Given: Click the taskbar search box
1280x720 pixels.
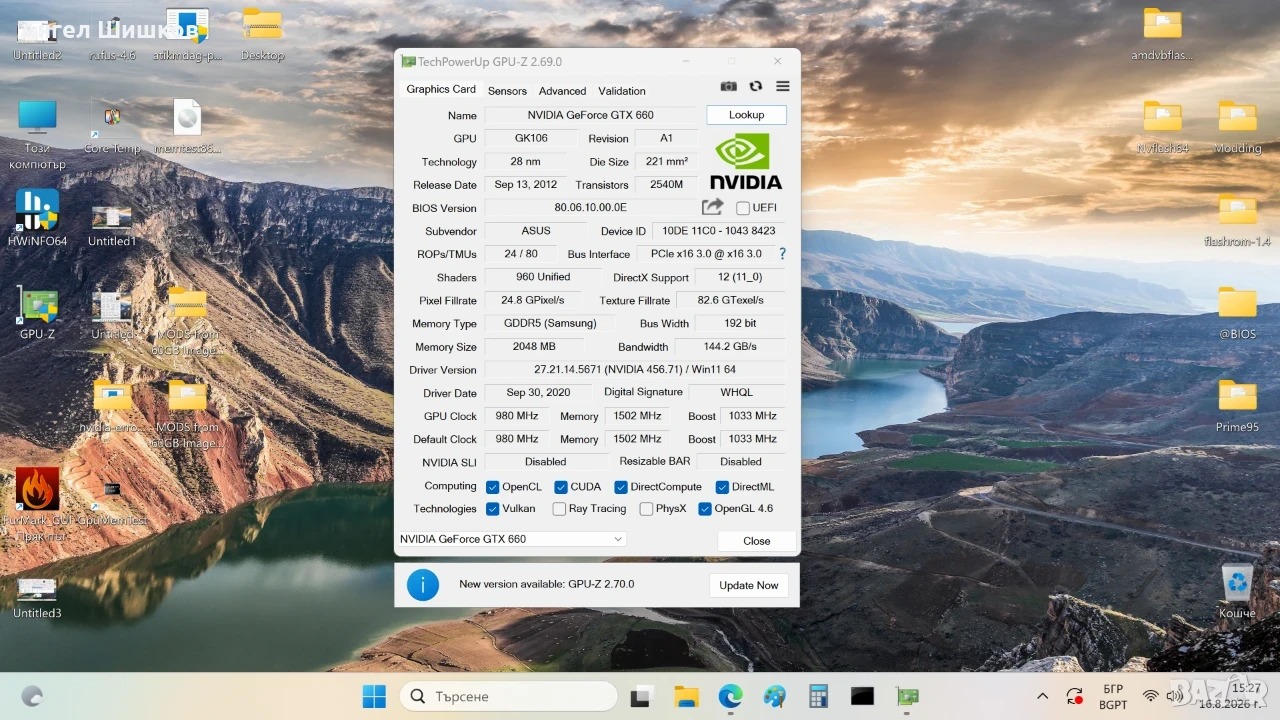Looking at the screenshot, I should (x=508, y=696).
